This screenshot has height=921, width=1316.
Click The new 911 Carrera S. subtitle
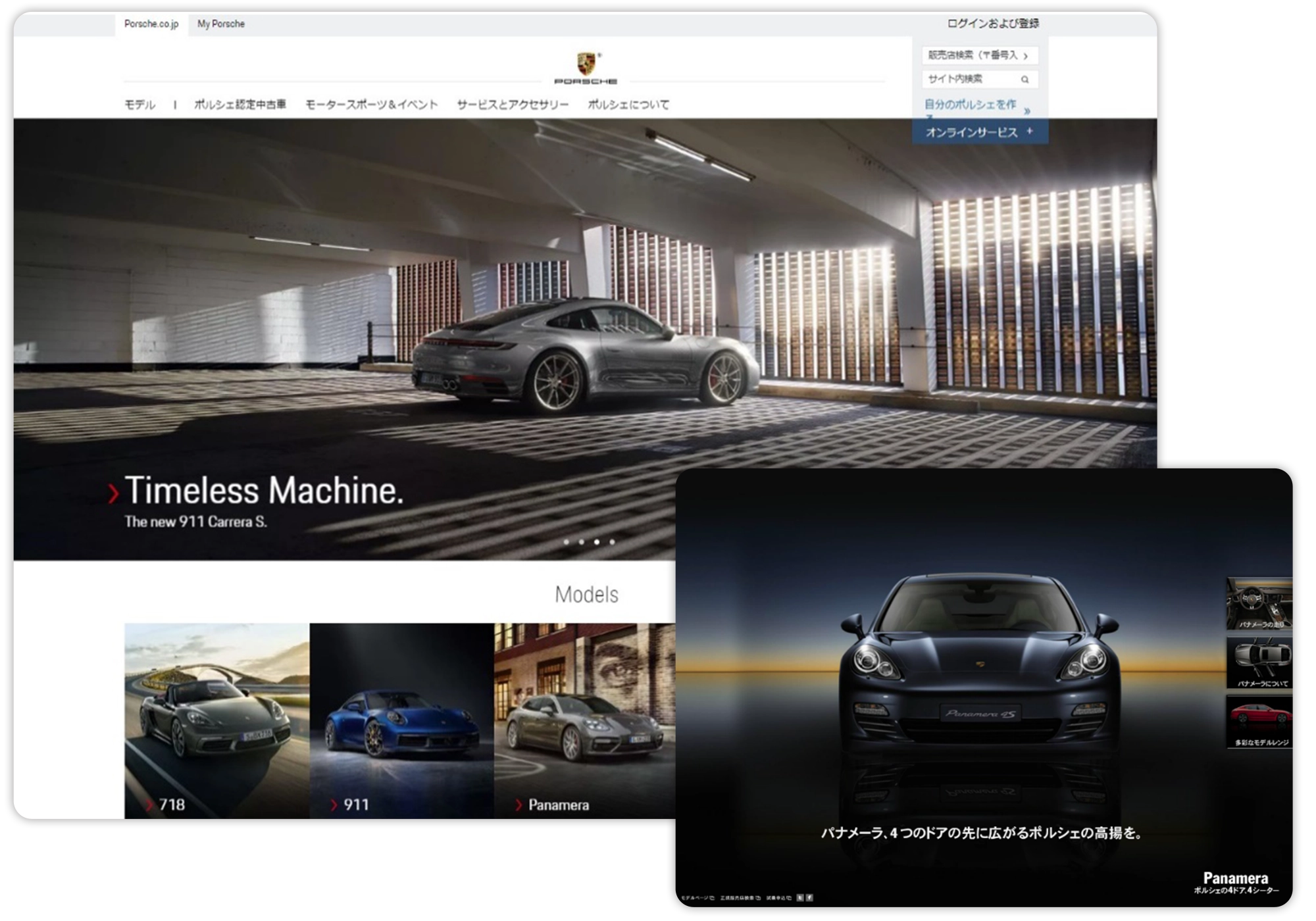pos(195,522)
